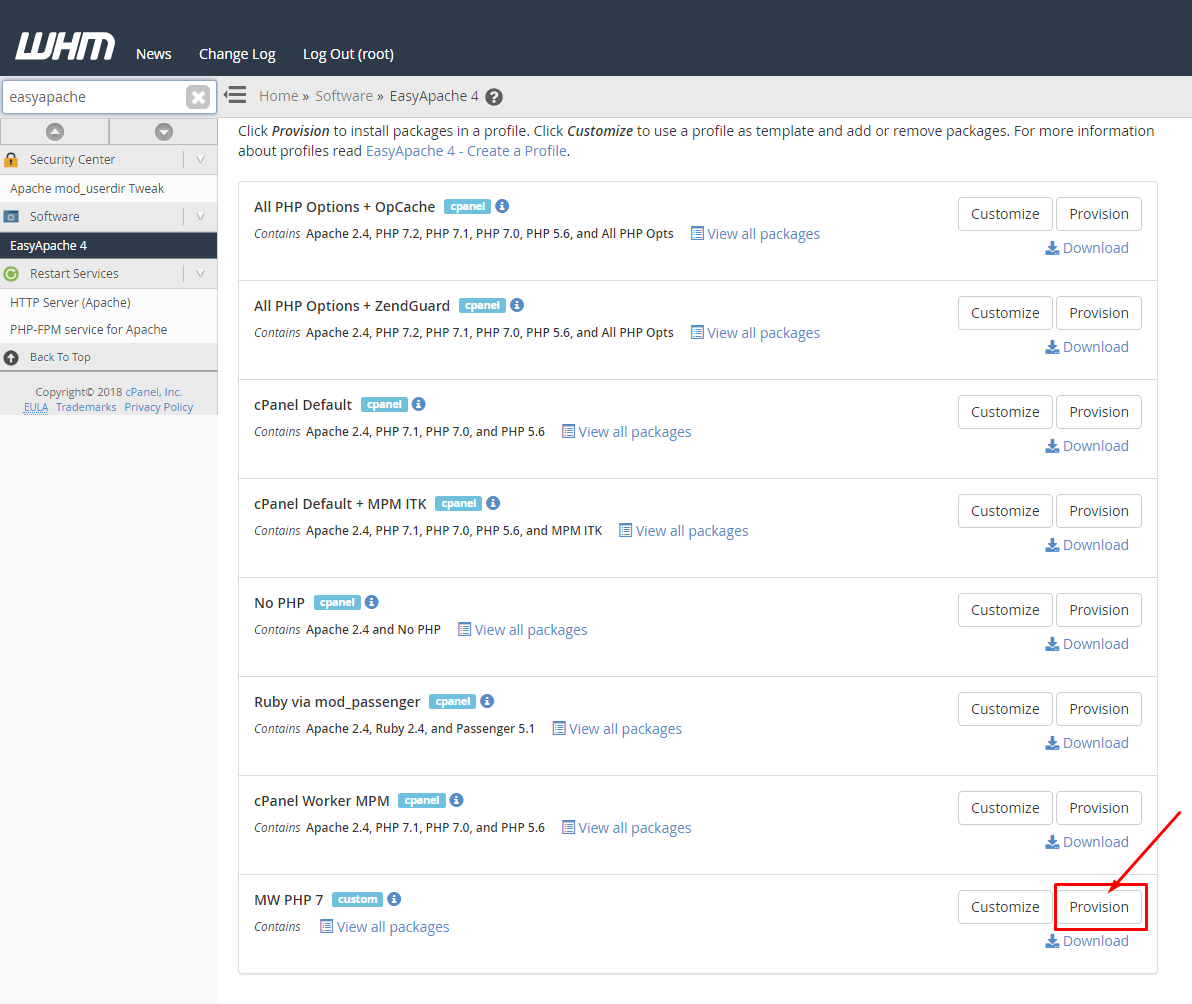1192x1004 pixels.
Task: Customize the No PHP profile
Action: [x=1005, y=610]
